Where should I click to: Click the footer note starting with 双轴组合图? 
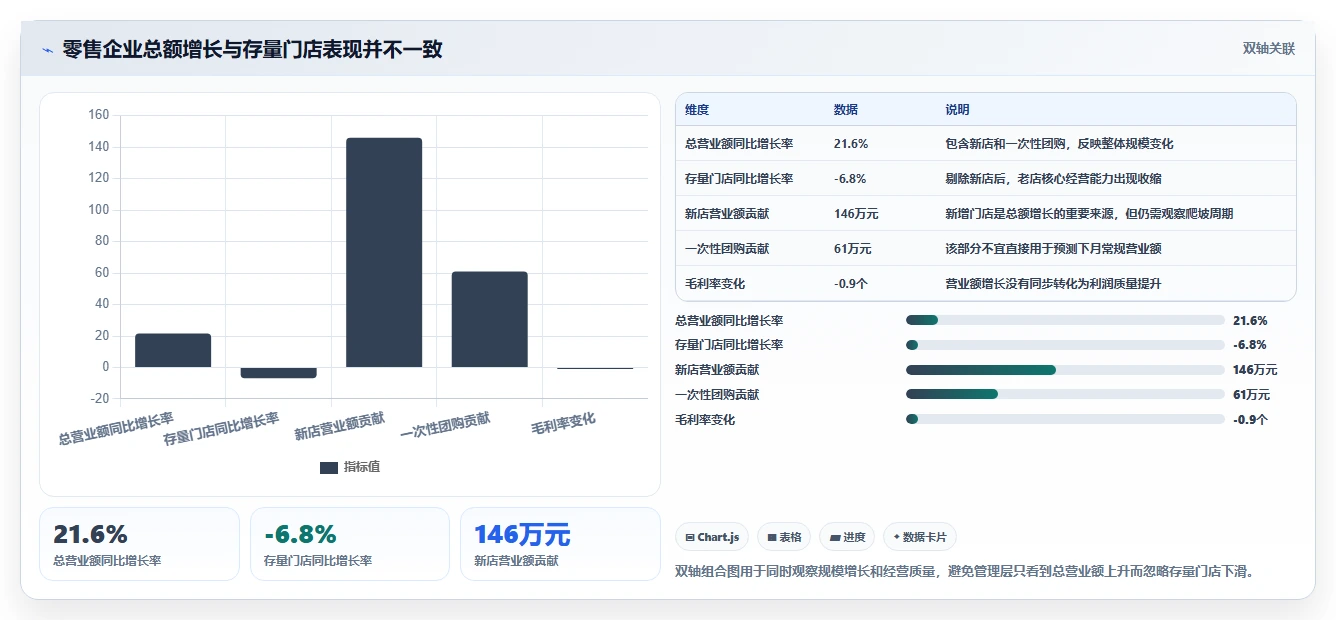[965, 572]
